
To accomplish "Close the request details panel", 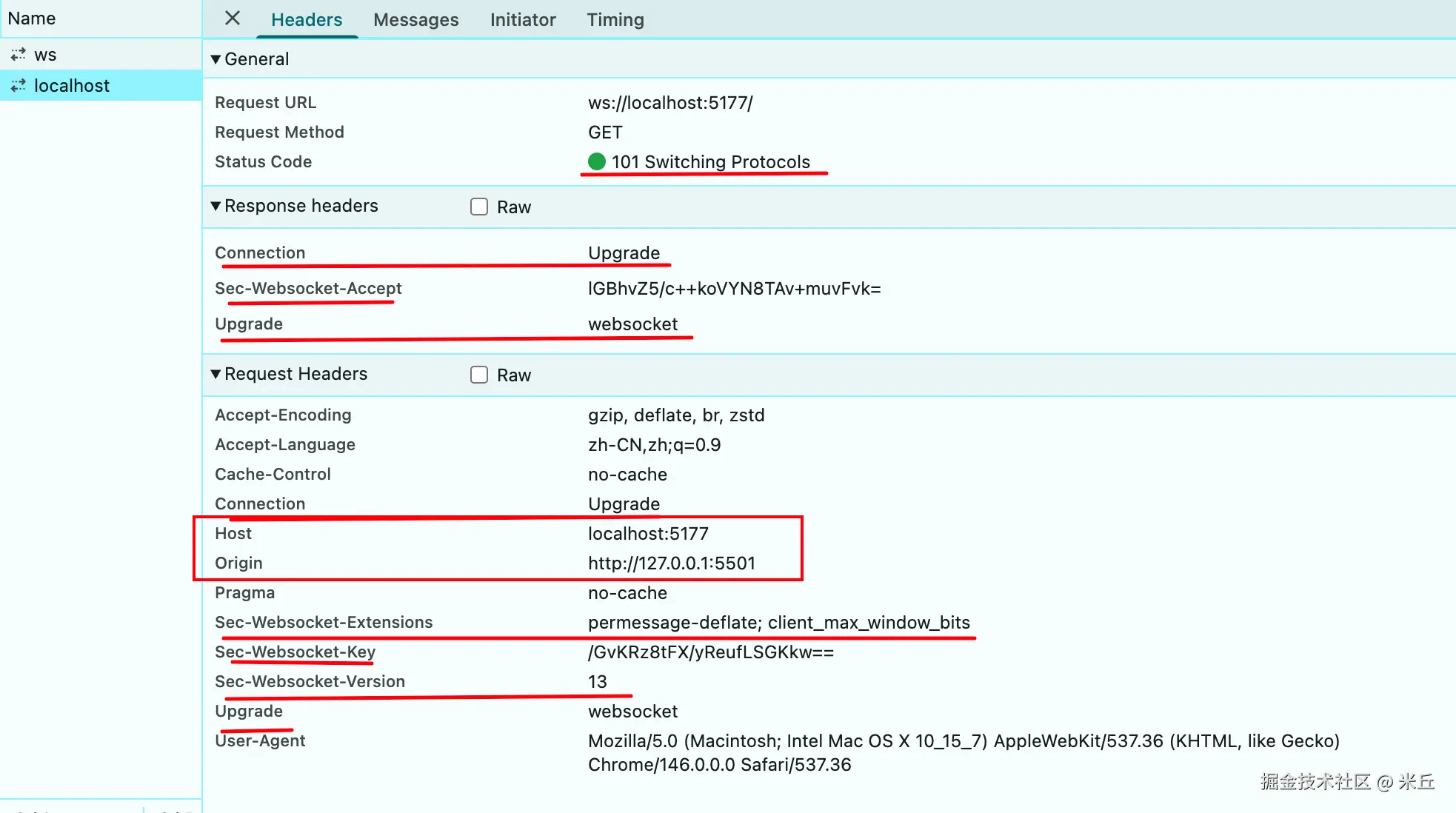I will point(233,19).
